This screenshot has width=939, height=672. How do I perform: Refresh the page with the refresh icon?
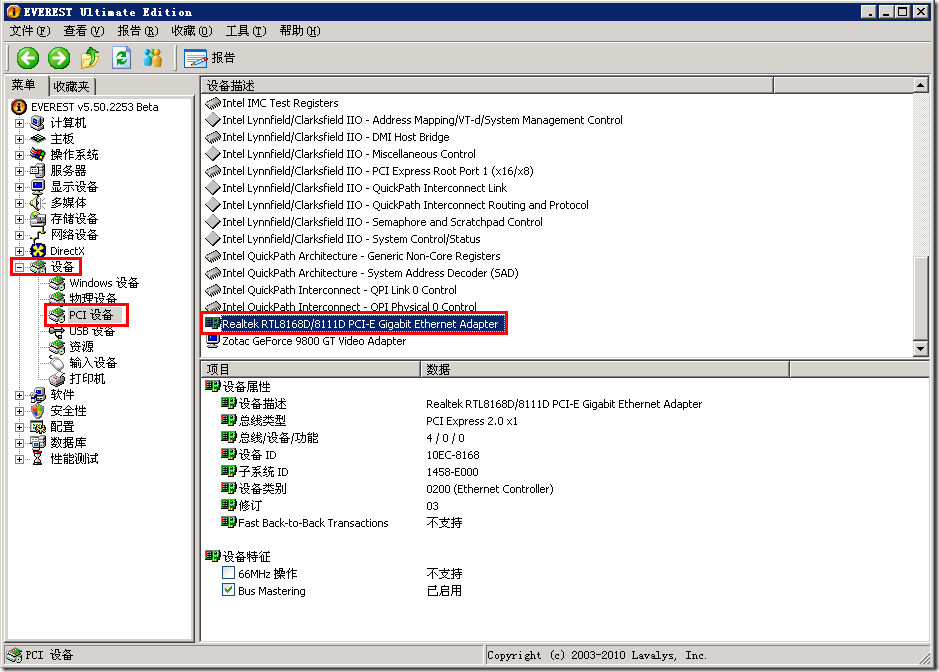tap(122, 58)
